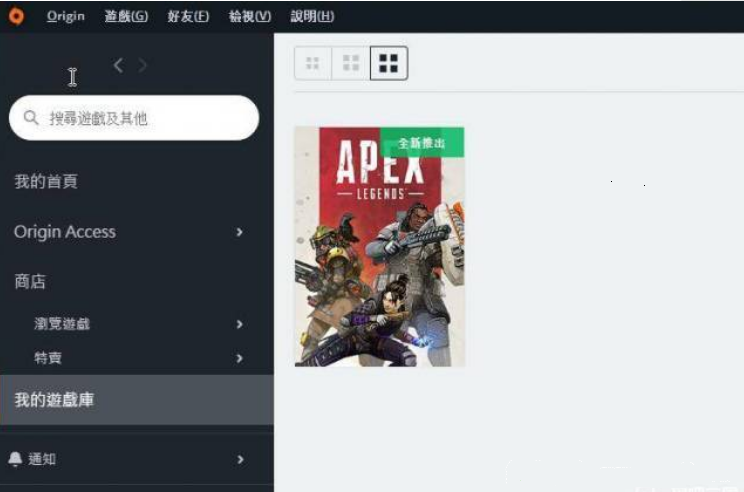Open the 好友(F) menu
The image size is (744, 492).
click(188, 16)
